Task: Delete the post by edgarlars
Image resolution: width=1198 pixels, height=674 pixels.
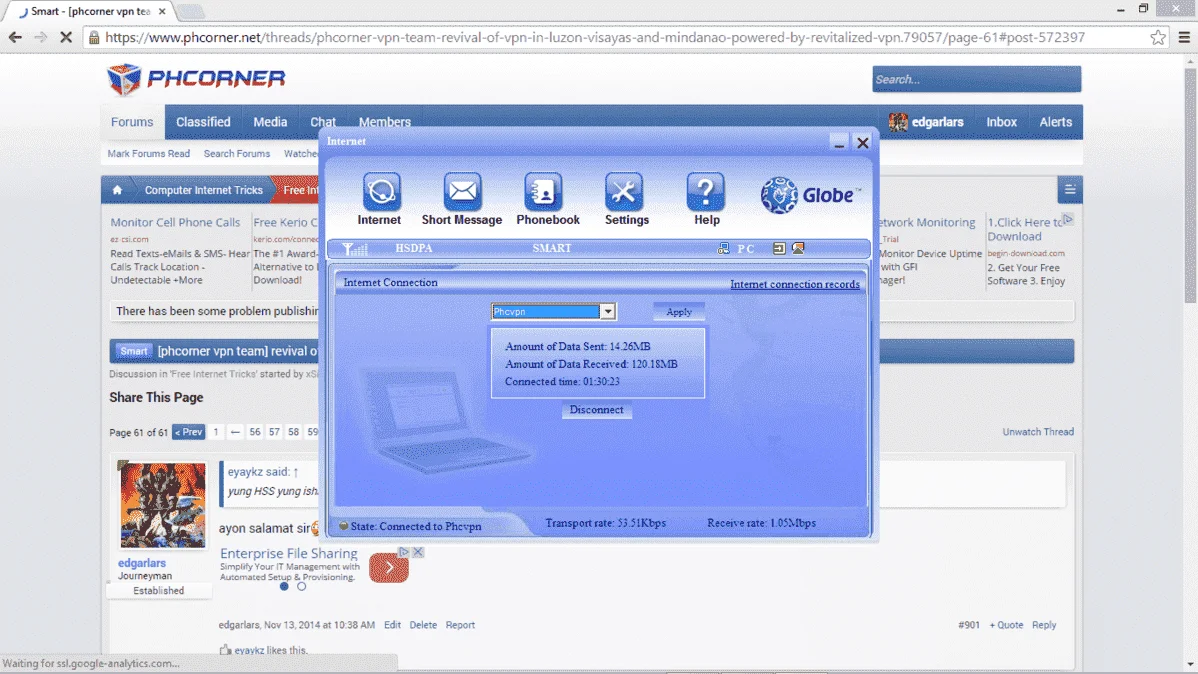Action: pos(423,625)
